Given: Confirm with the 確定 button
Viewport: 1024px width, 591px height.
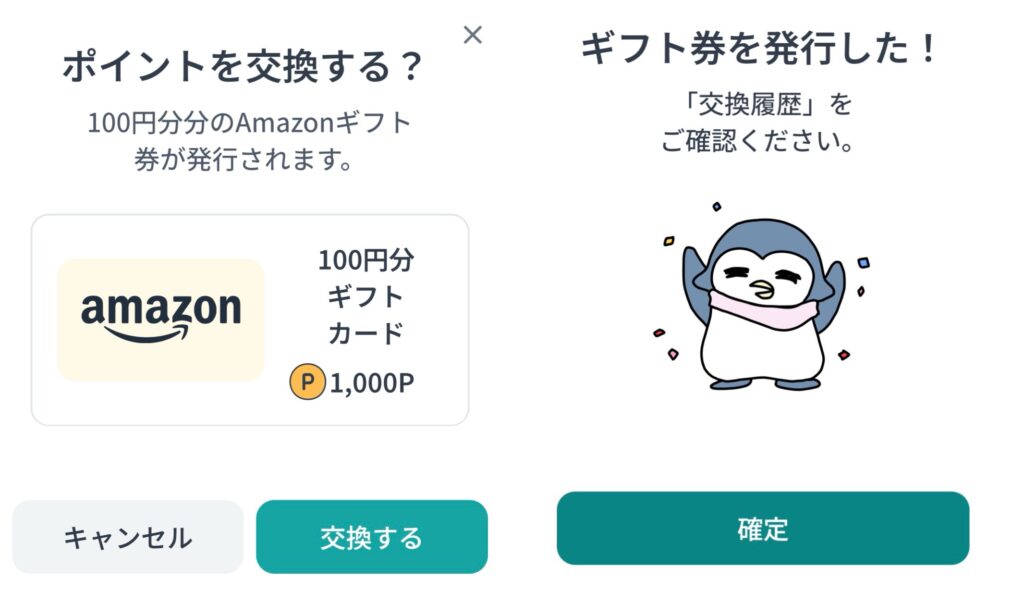Looking at the screenshot, I should coord(763,529).
